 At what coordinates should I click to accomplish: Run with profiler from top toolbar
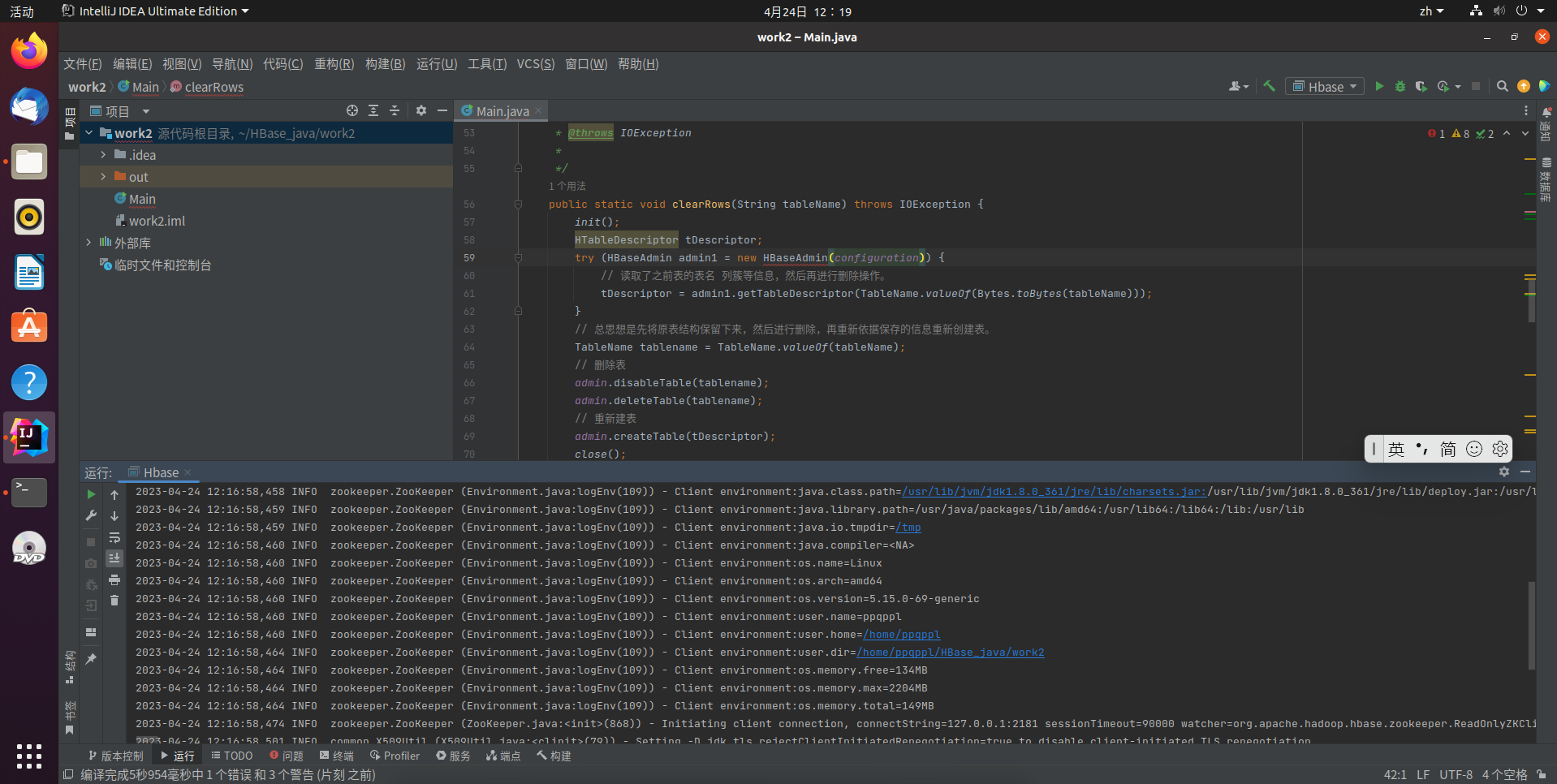(x=1443, y=86)
